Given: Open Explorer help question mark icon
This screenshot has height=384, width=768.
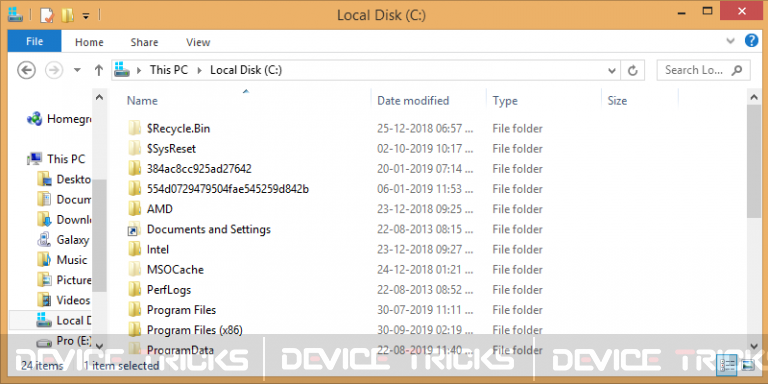Looking at the screenshot, I should point(751,41).
